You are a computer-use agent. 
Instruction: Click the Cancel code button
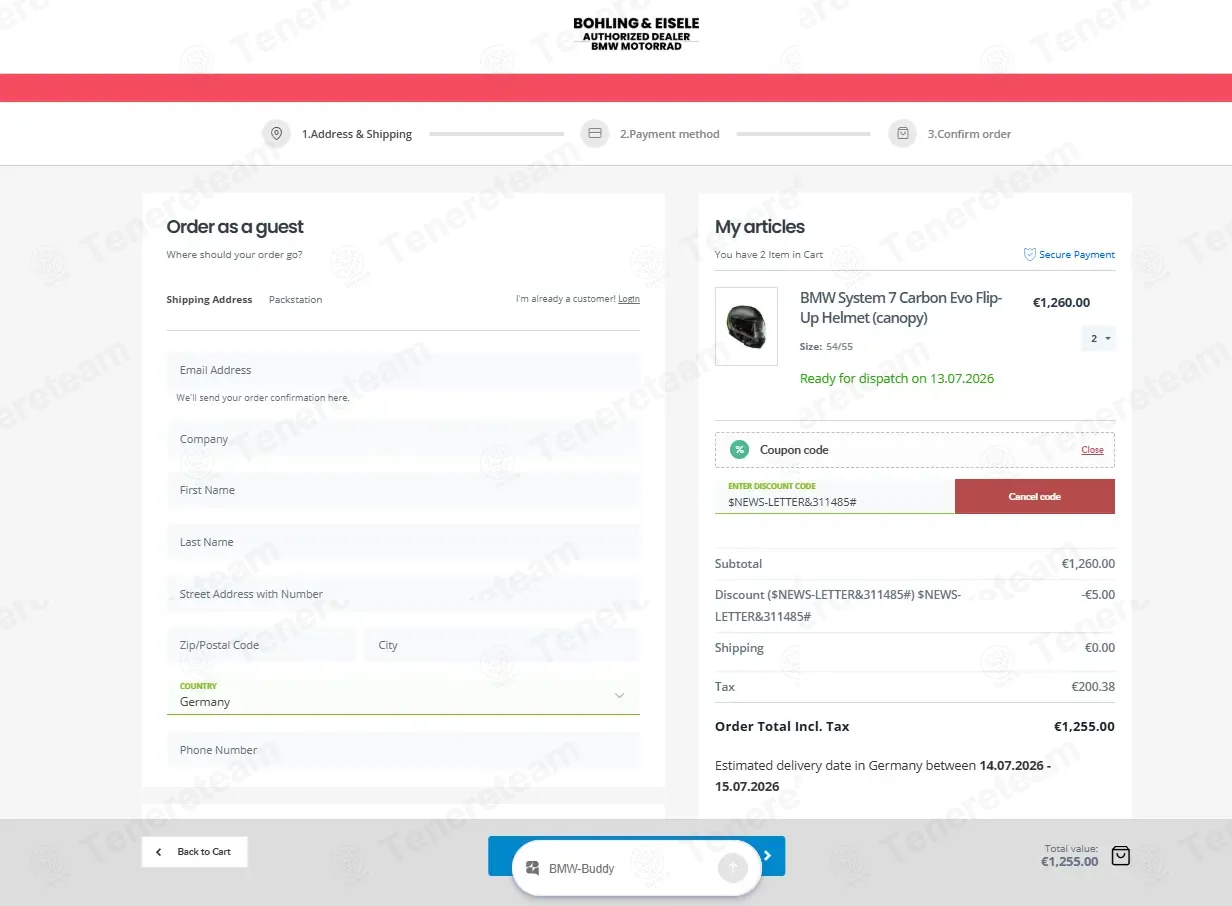[x=1034, y=496]
